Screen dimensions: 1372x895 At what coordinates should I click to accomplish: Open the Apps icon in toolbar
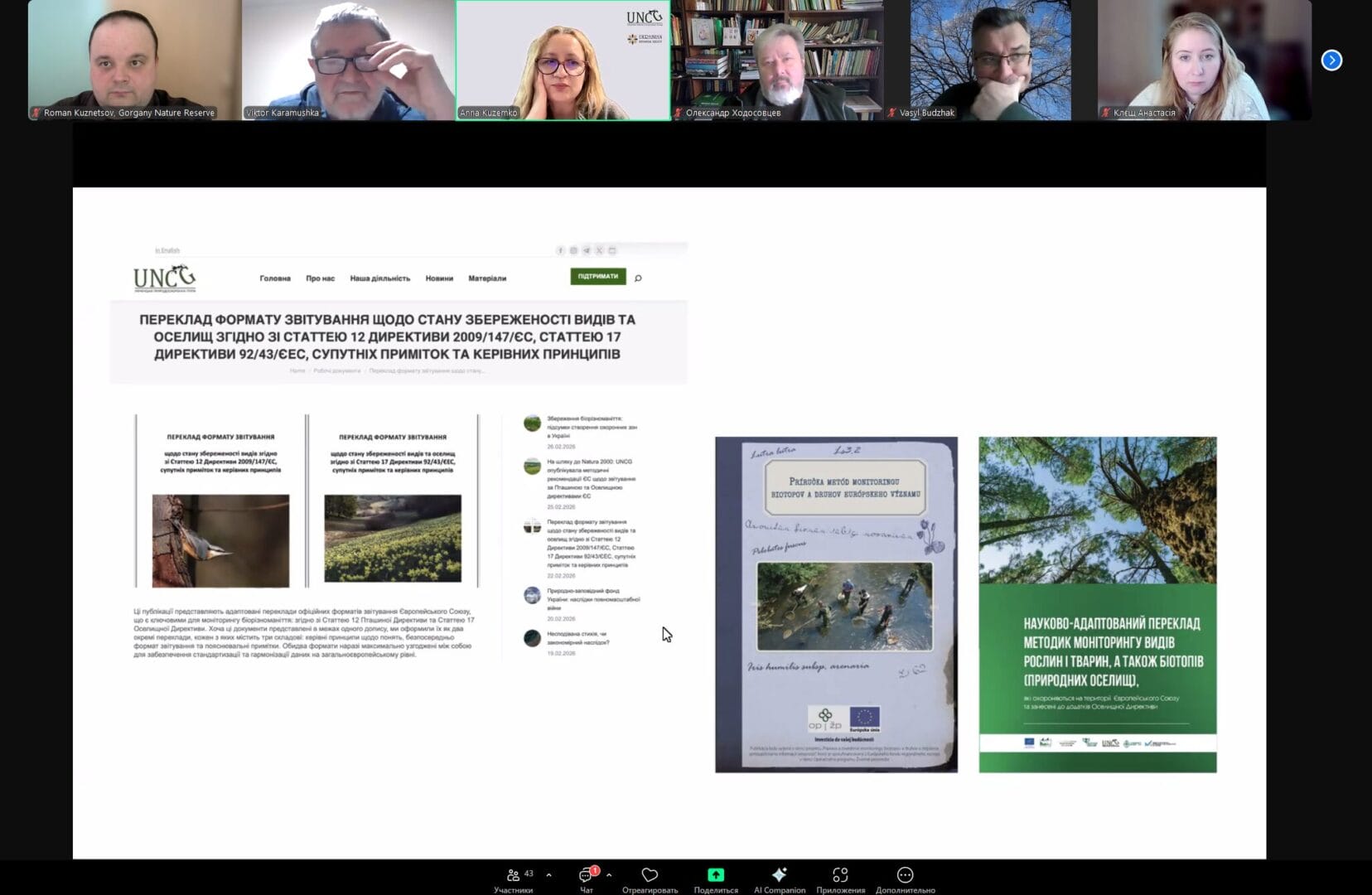point(840,875)
